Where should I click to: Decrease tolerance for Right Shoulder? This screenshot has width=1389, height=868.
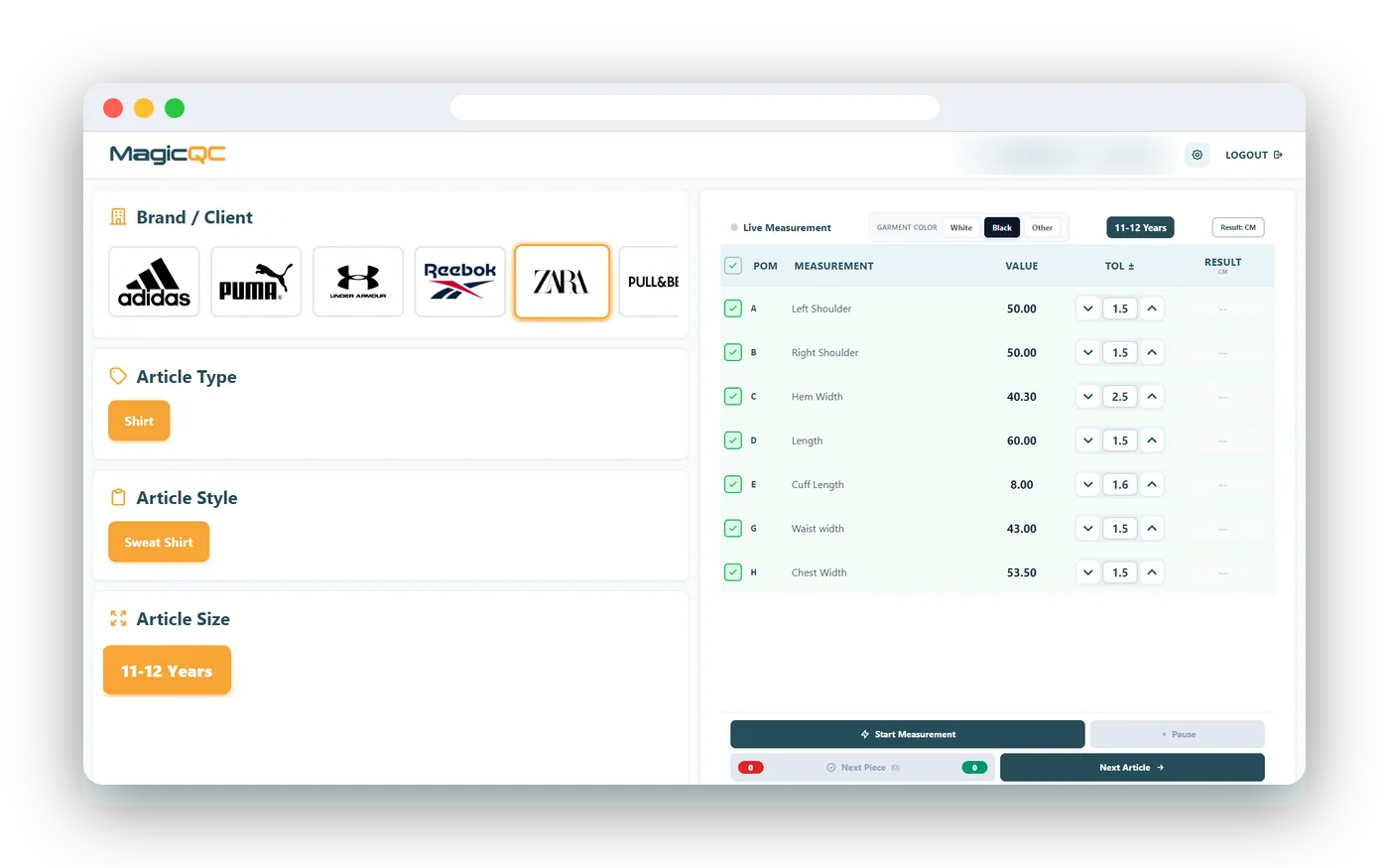pyautogui.click(x=1088, y=352)
